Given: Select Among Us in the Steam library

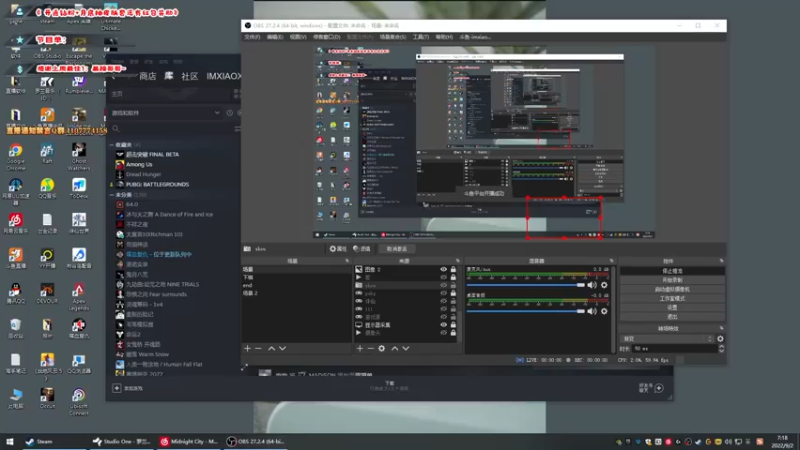Looking at the screenshot, I should coord(139,164).
